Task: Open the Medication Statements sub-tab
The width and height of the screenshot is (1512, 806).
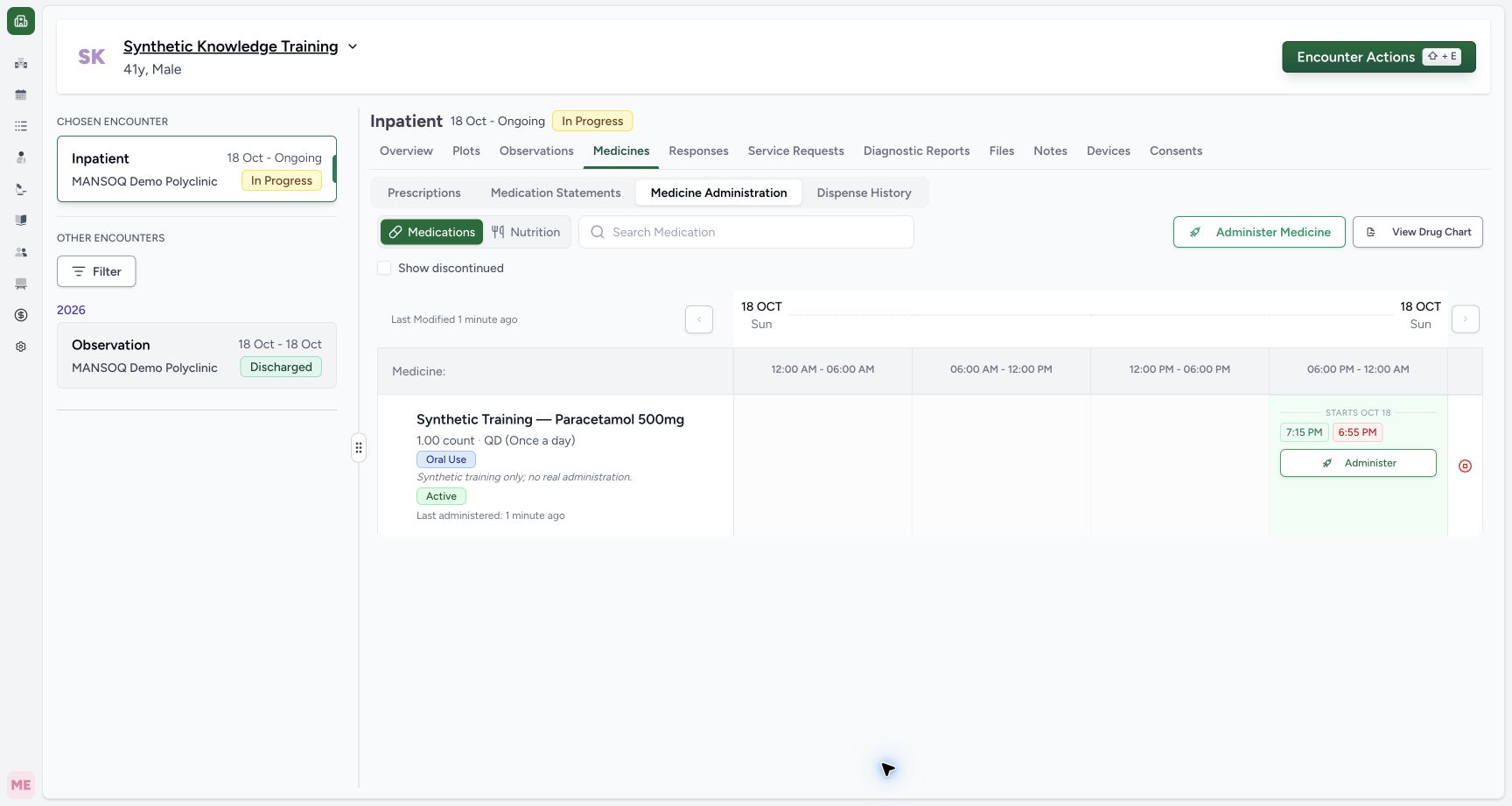Action: (556, 193)
